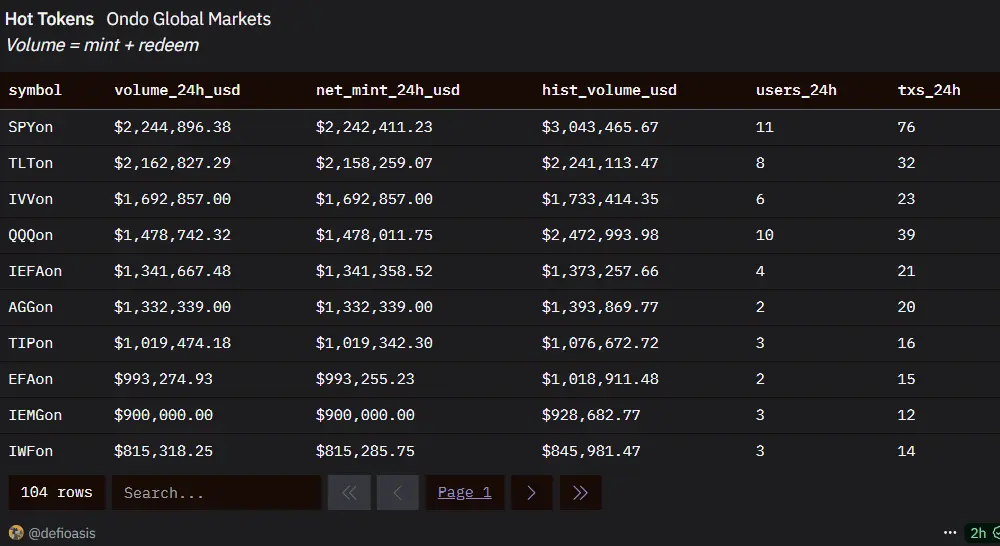The width and height of the screenshot is (1000, 546).
Task: Click the 2h refresh status badge
Action: point(982,533)
